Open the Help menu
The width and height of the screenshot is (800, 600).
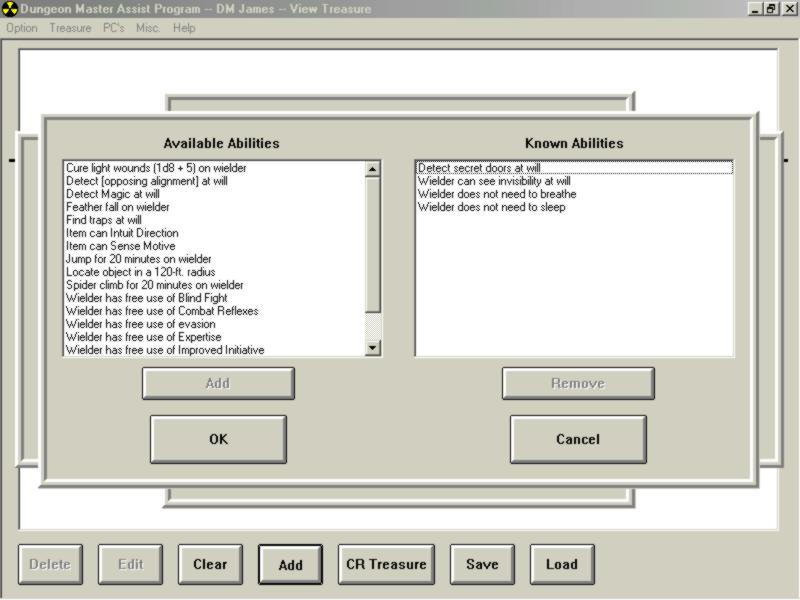point(184,28)
